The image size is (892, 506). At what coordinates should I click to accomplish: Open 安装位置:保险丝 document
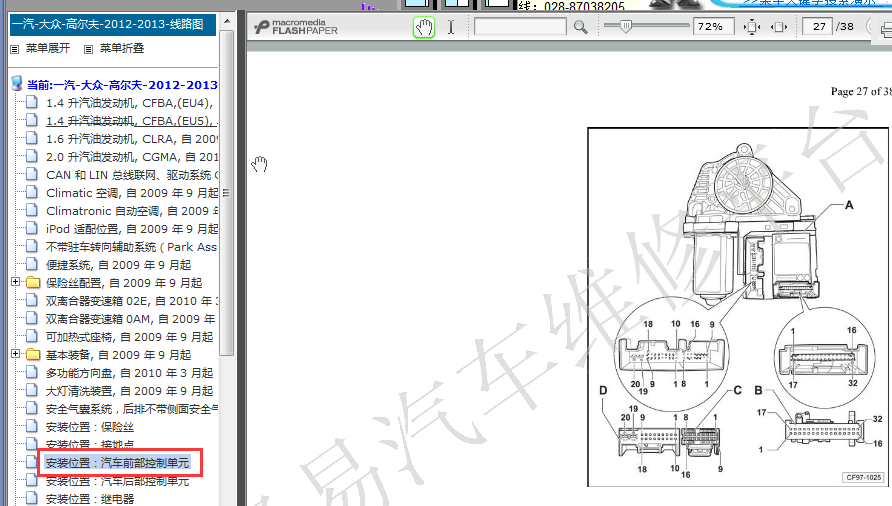tap(90, 427)
